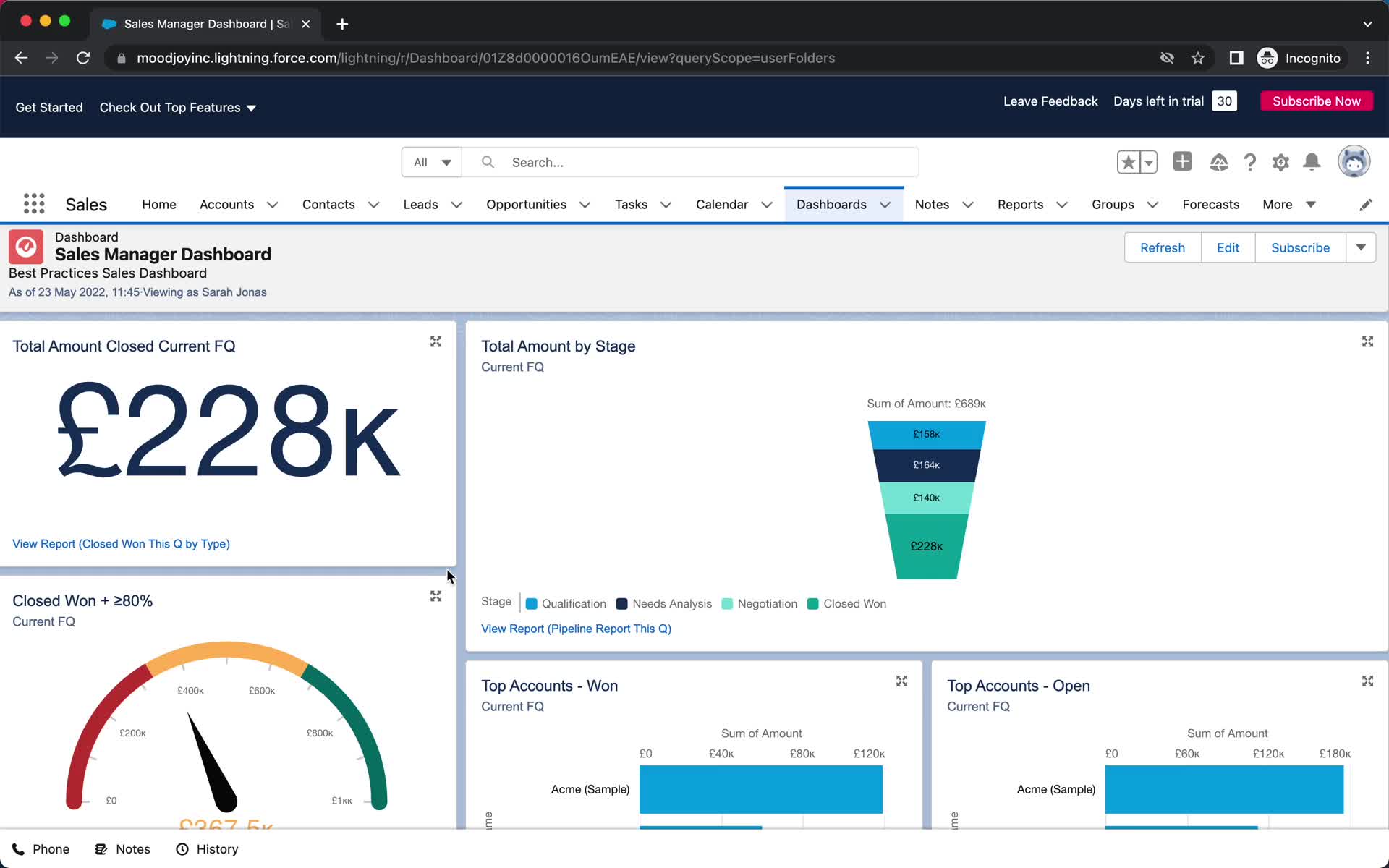
Task: Click the favorite star icon in toolbar
Action: (x=1128, y=162)
